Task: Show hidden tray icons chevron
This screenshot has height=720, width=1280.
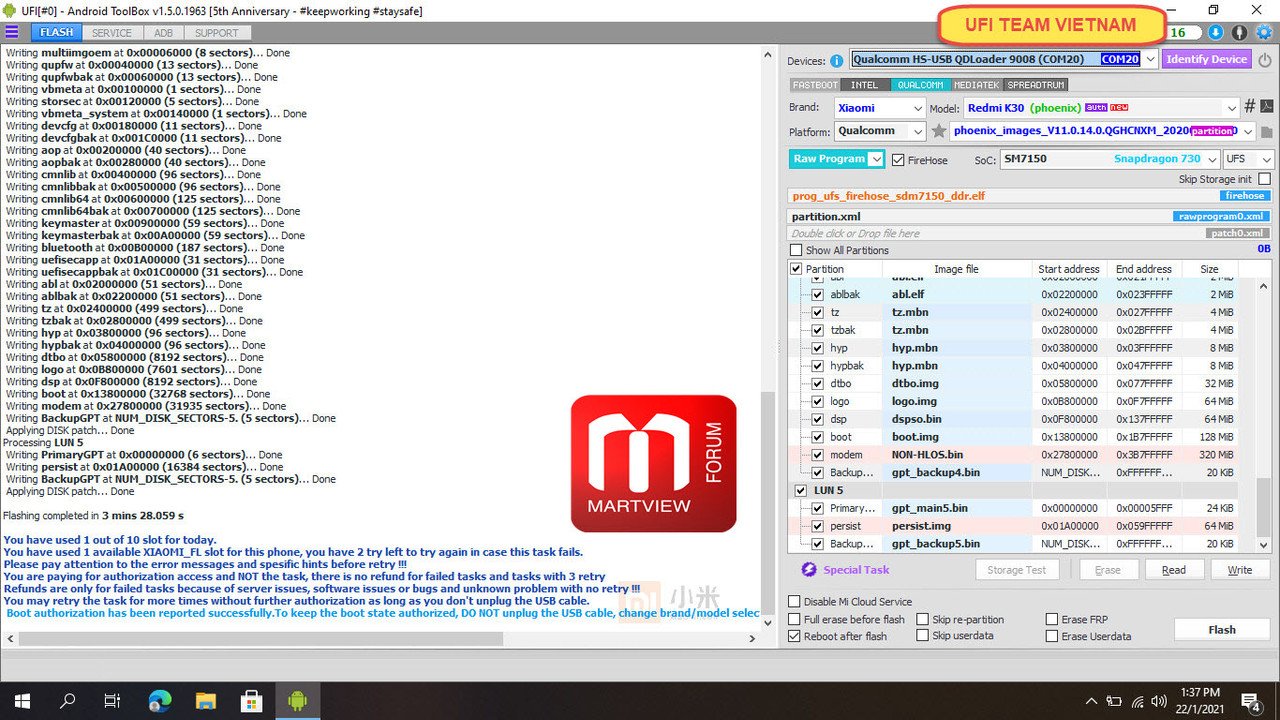Action: [1092, 701]
